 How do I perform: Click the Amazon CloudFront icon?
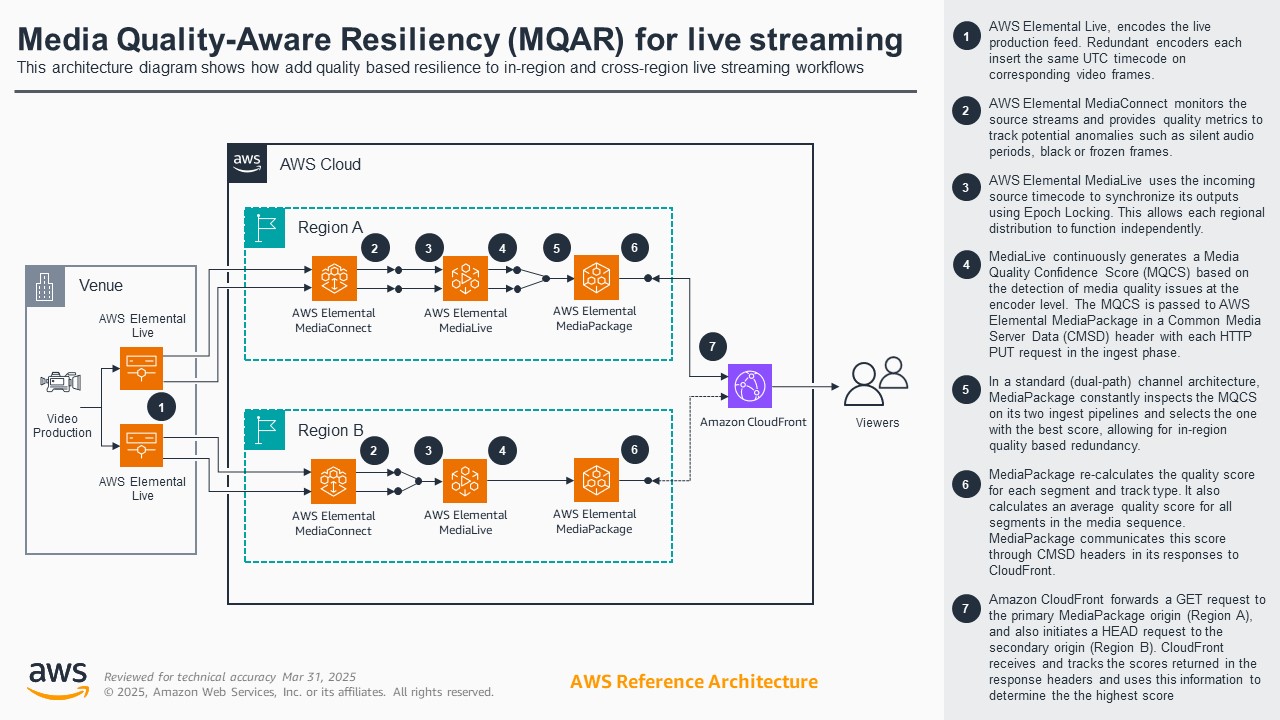tap(751, 386)
